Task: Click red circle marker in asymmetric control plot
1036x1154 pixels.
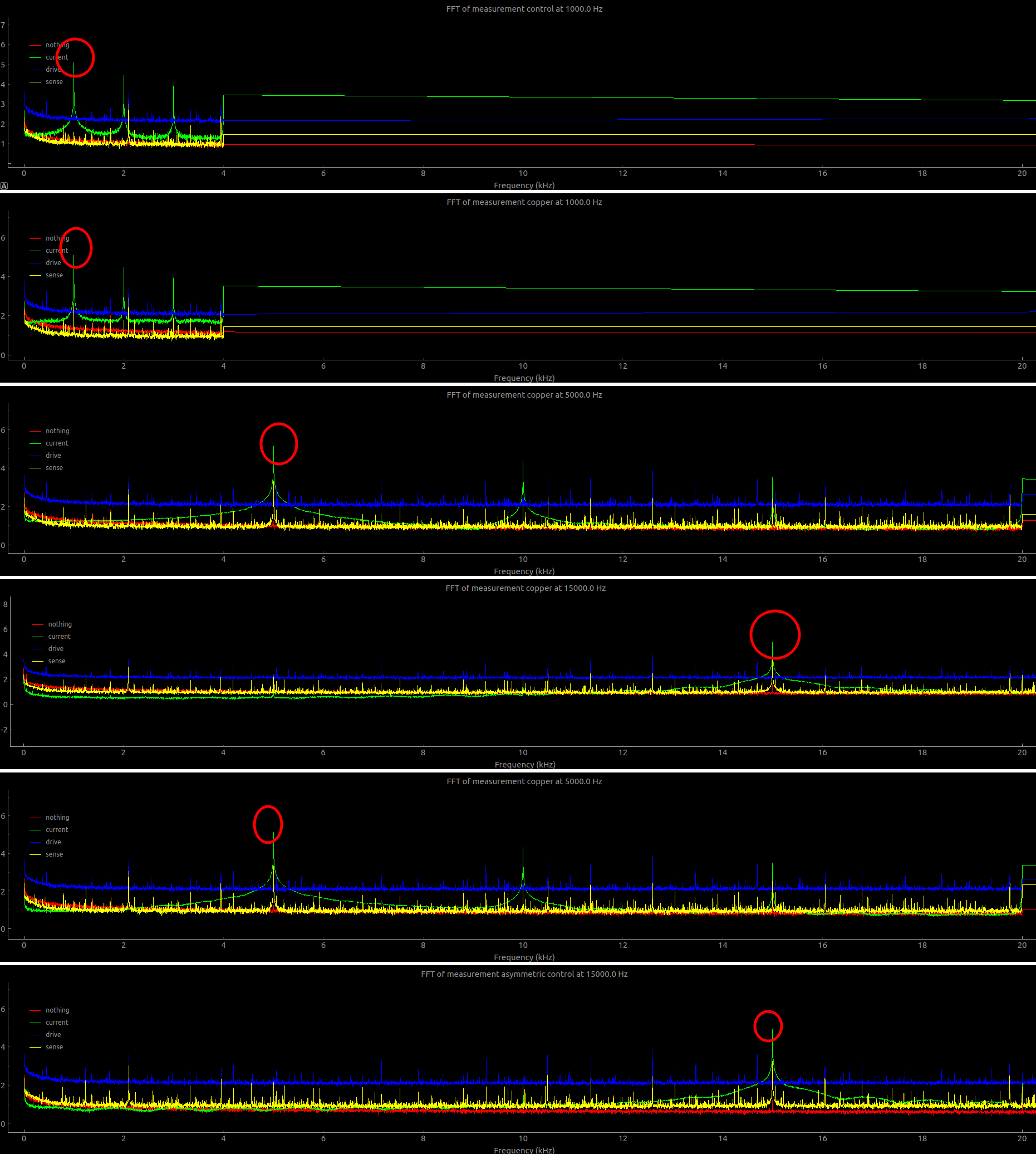Action: pos(768,1026)
